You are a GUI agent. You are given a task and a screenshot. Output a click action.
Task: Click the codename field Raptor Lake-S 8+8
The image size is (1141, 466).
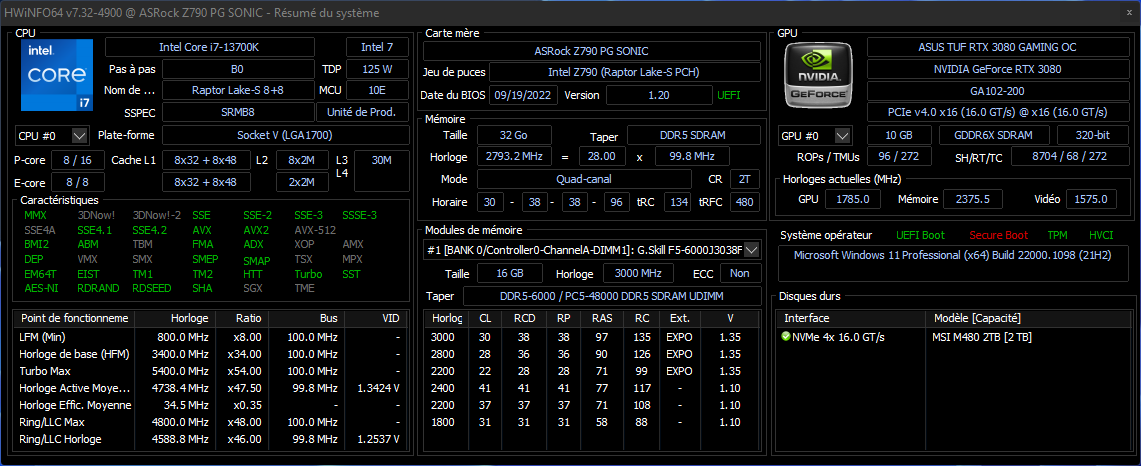238,90
